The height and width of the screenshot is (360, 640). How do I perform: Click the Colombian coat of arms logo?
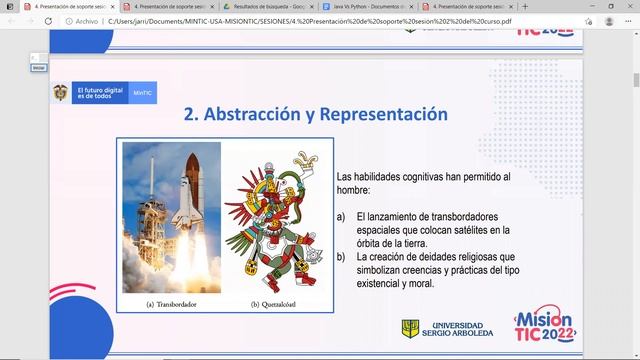click(x=60, y=93)
